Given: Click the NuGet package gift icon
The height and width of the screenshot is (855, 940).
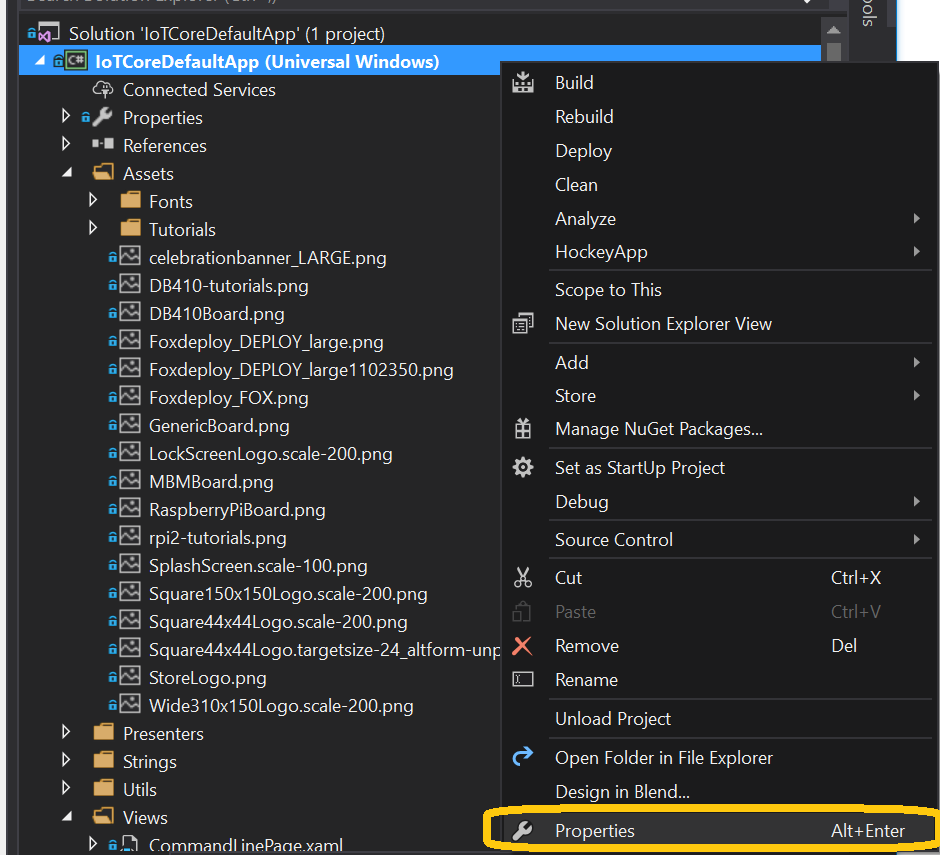Looking at the screenshot, I should [523, 429].
